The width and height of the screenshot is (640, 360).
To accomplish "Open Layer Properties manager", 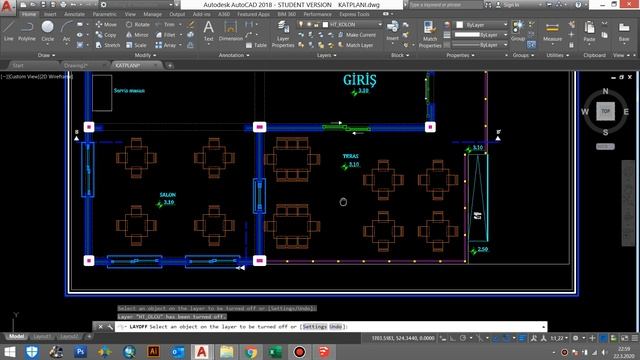I will click(283, 35).
